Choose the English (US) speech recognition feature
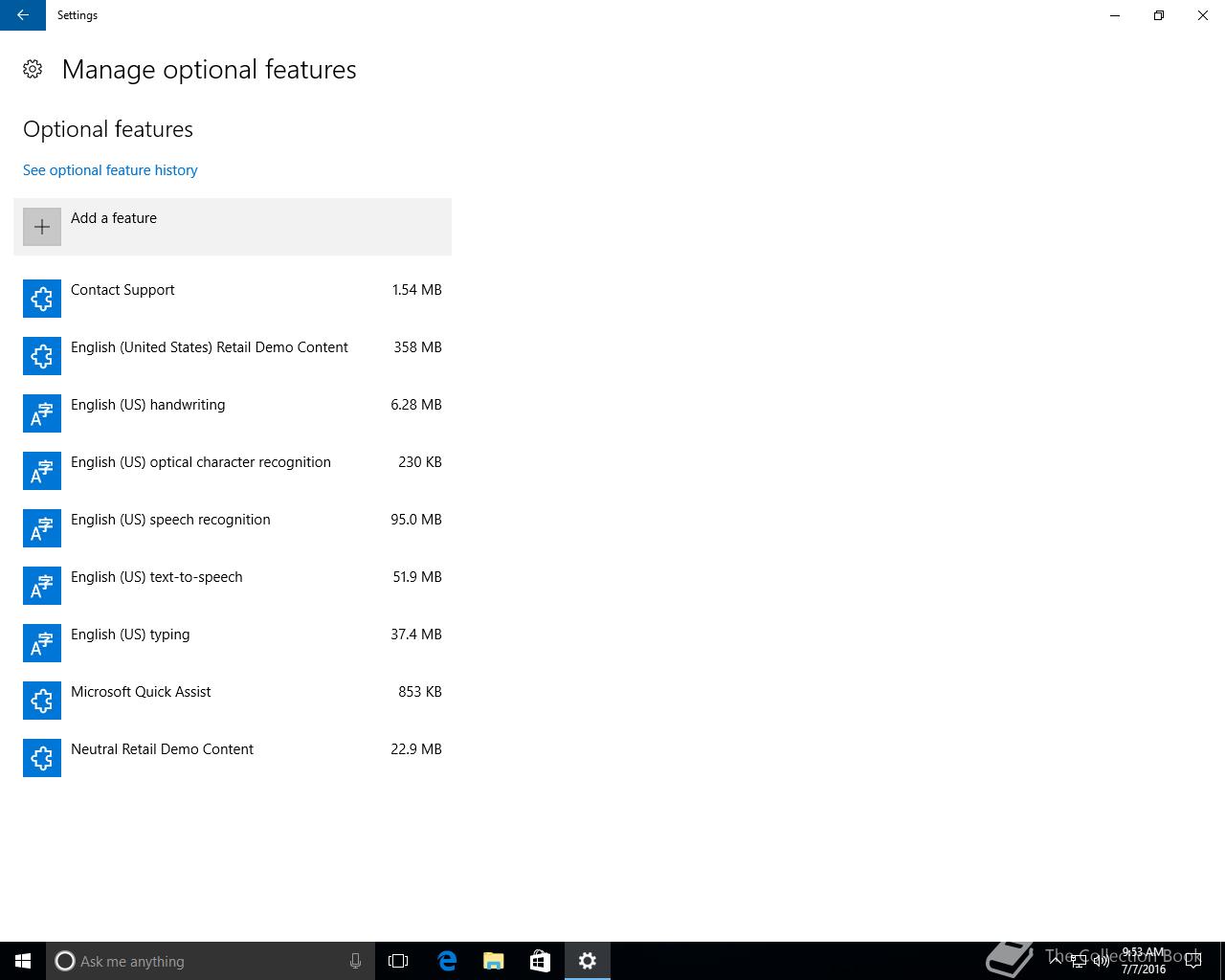The height and width of the screenshot is (980, 1225). pos(233,528)
